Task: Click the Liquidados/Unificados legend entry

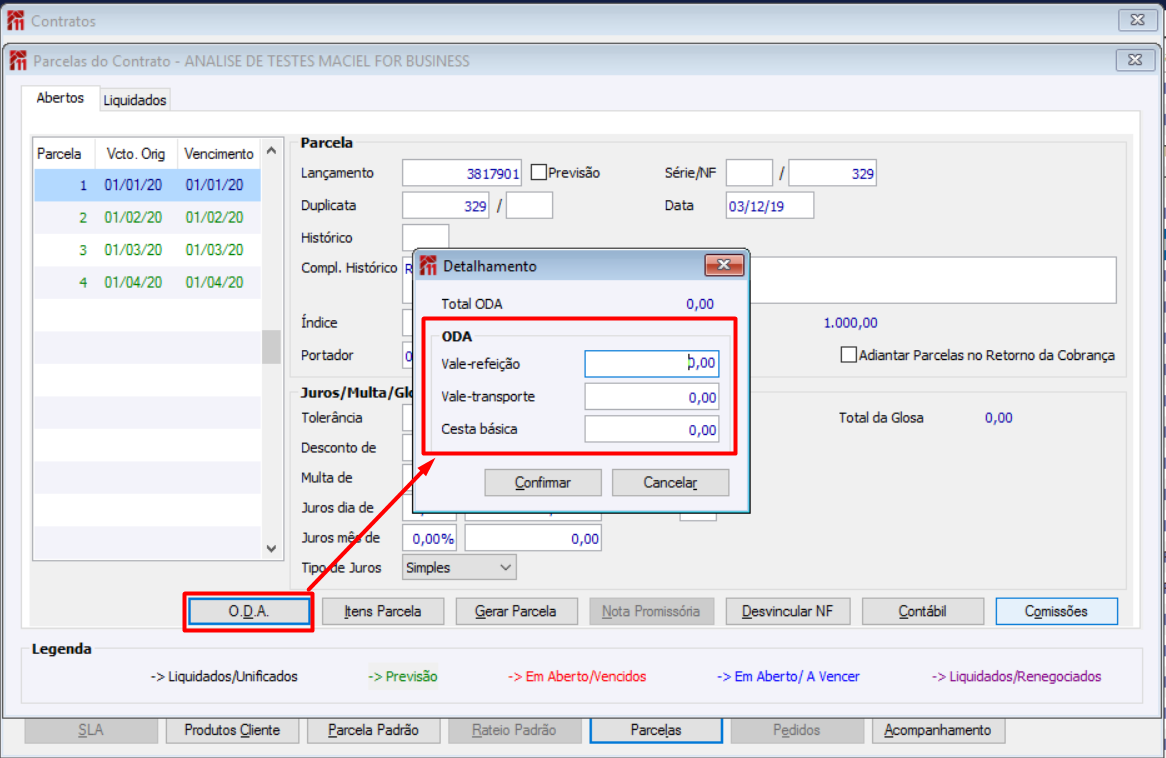Action: click(224, 676)
